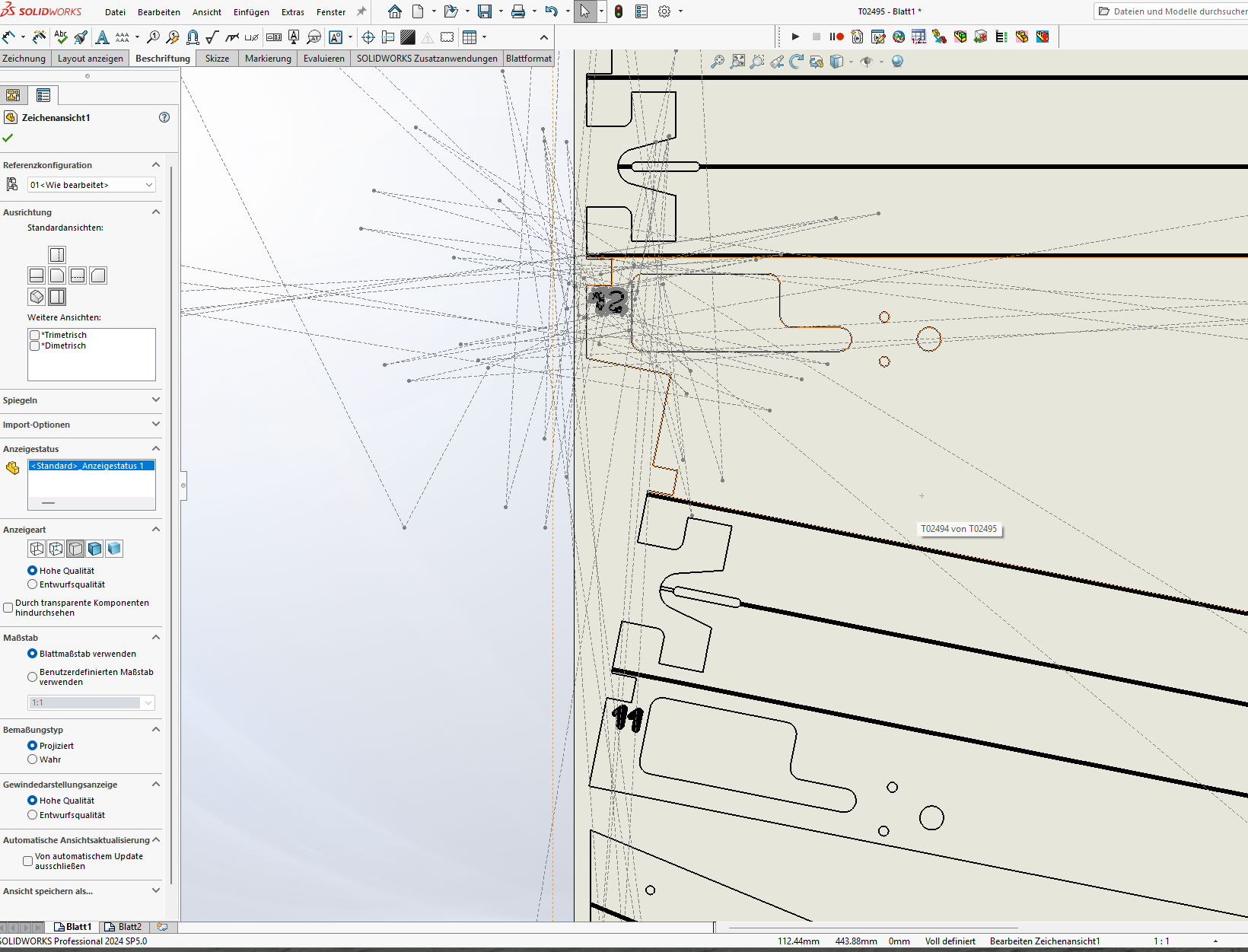Select Wahr dimension type

(32, 759)
